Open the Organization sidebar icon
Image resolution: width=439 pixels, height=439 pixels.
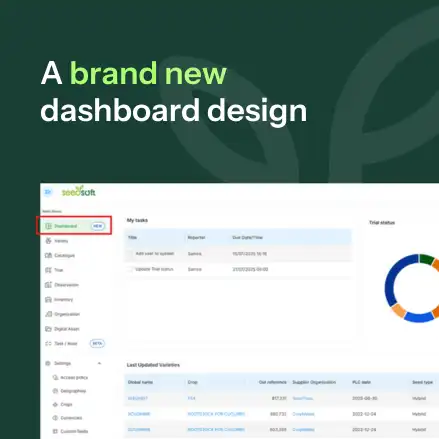(x=48, y=314)
